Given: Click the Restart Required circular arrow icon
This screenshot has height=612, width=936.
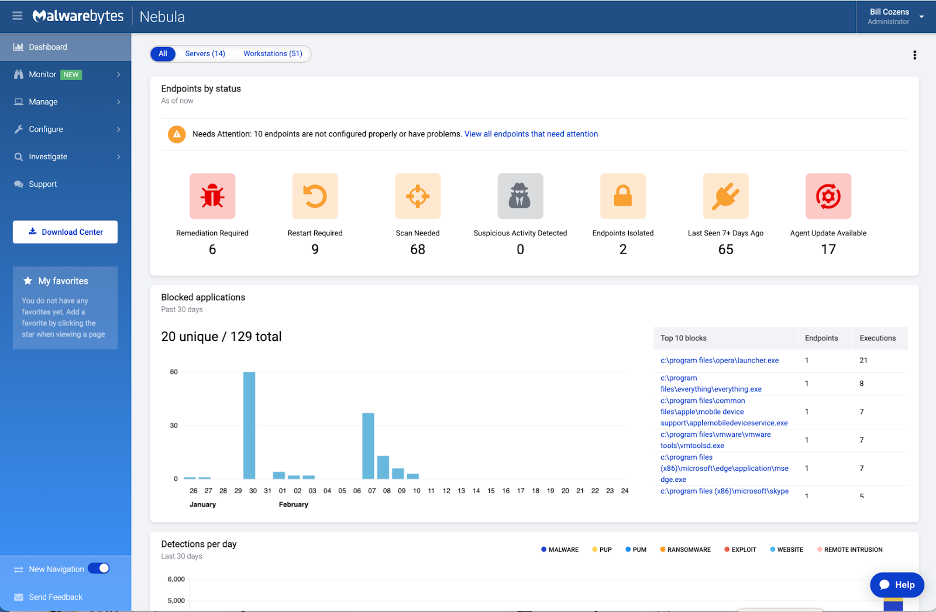Looking at the screenshot, I should (x=315, y=196).
